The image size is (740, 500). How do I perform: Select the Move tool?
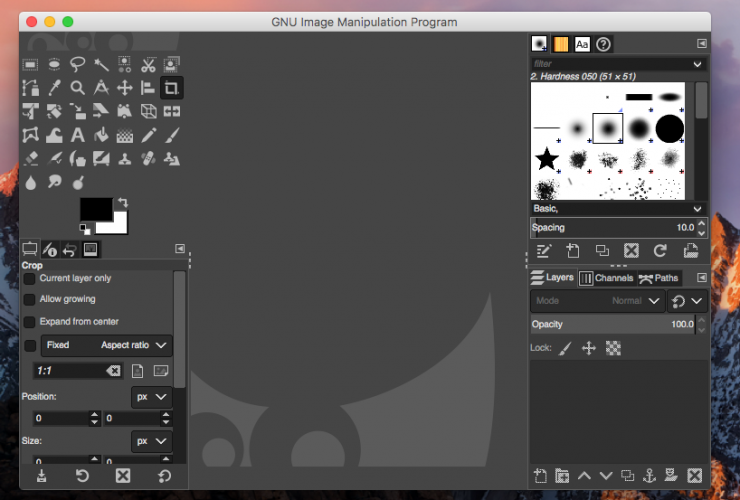[x=125, y=88]
